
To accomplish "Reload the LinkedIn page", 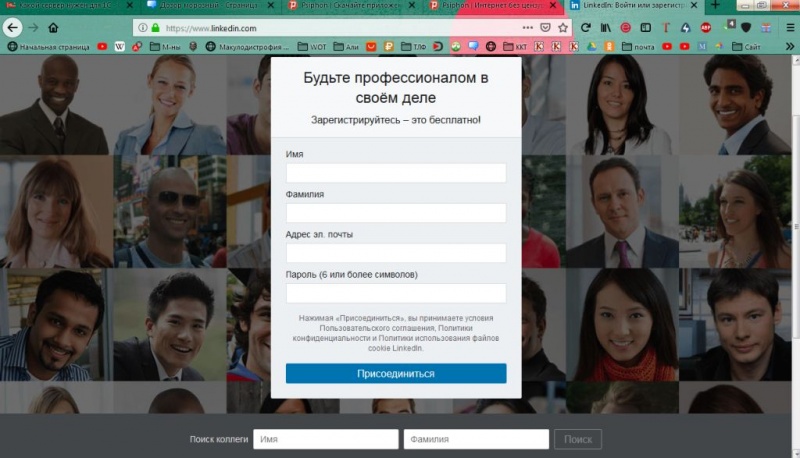I will 586,28.
